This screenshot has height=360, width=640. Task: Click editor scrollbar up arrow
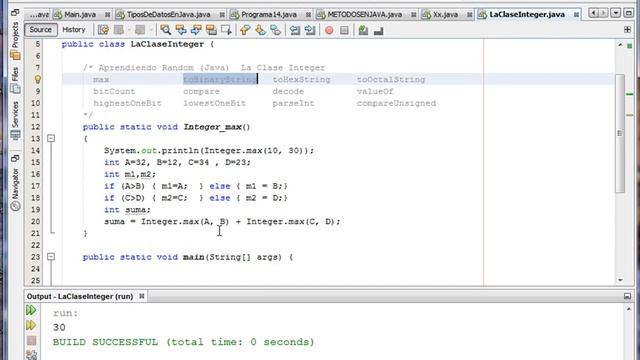[620, 45]
